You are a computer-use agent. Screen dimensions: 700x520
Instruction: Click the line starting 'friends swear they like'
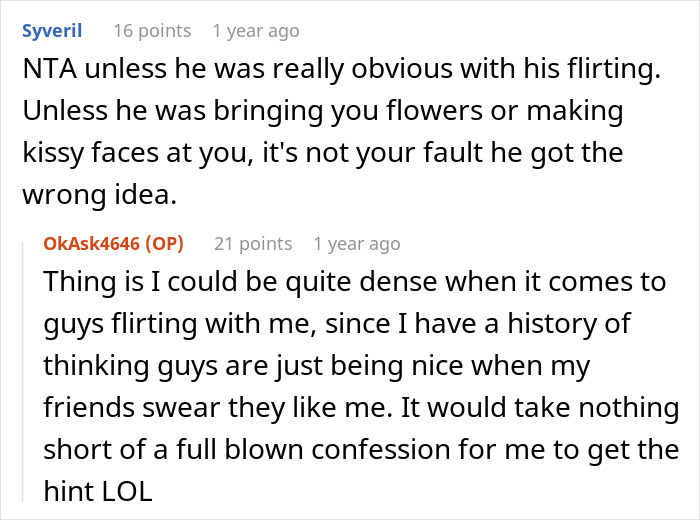tap(362, 408)
